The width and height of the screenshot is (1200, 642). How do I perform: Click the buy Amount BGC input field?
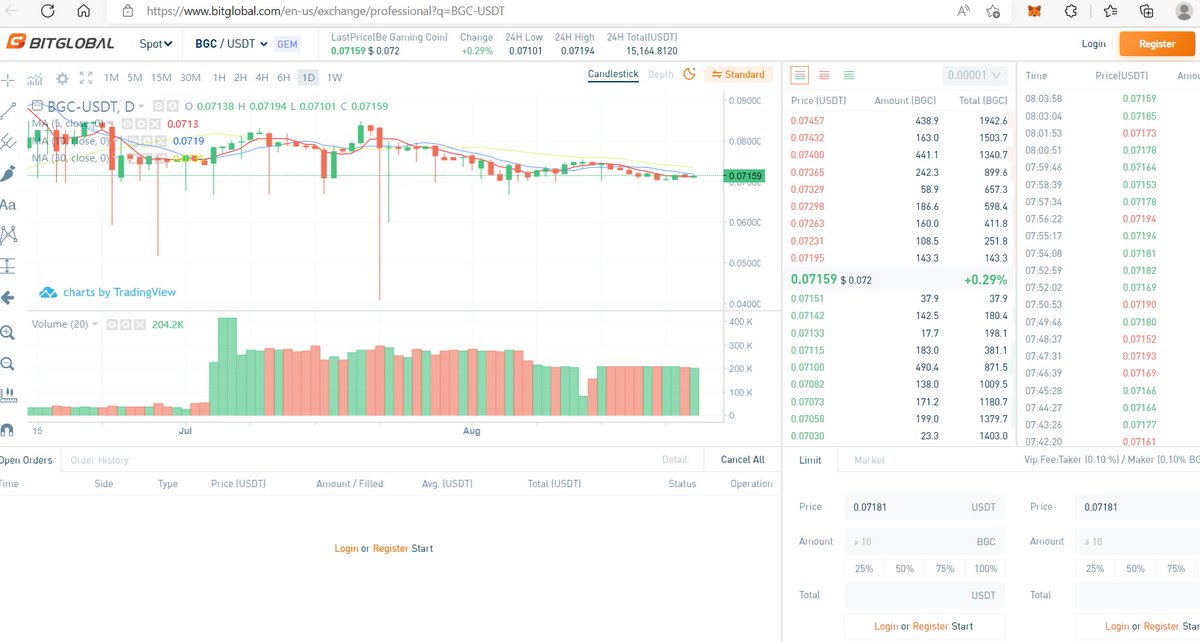(924, 541)
